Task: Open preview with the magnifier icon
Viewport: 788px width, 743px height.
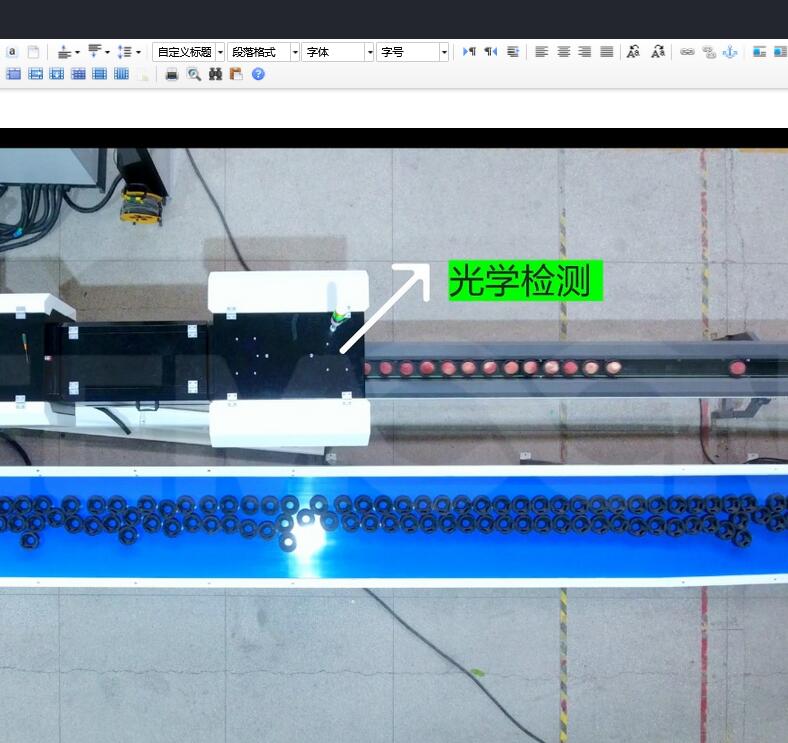Action: (x=193, y=74)
